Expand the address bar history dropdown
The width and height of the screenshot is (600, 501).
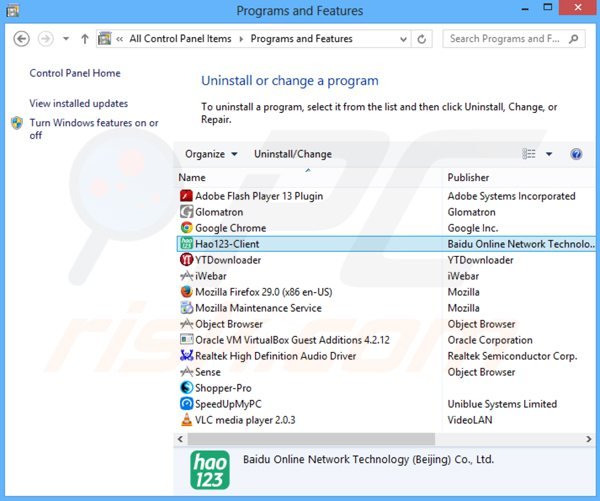click(x=403, y=39)
